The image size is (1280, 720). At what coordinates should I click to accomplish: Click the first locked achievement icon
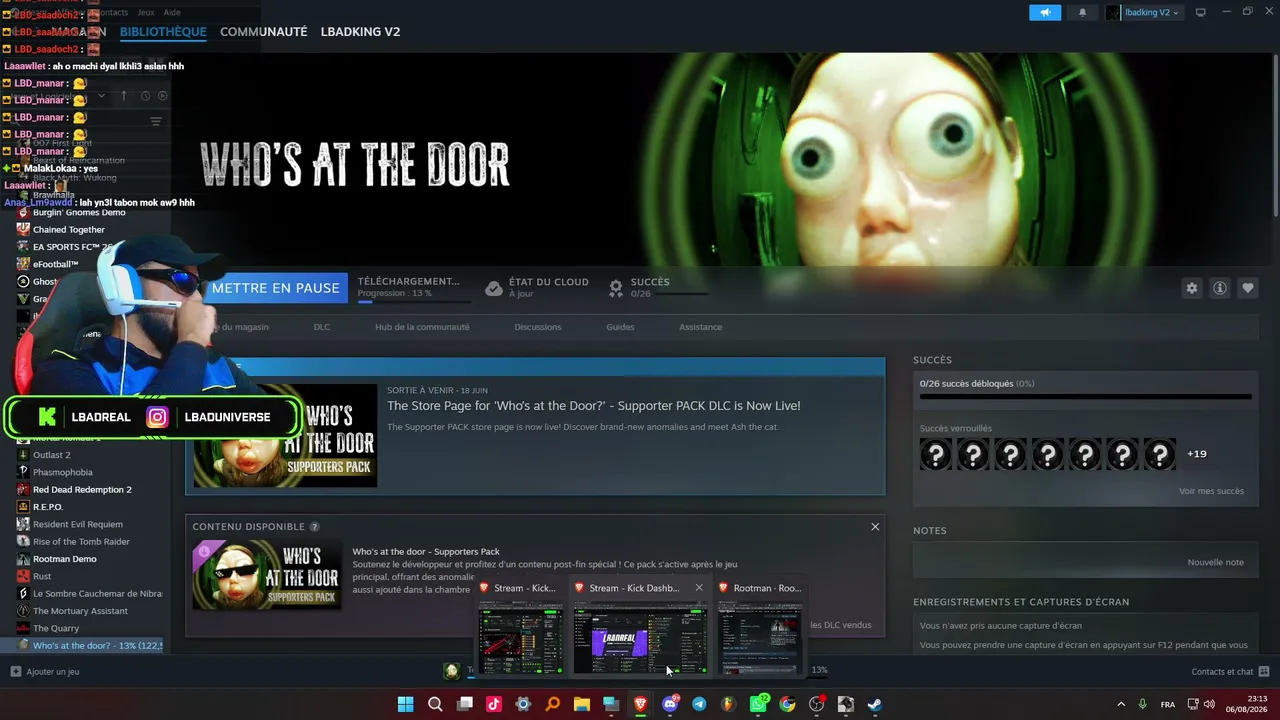point(936,455)
